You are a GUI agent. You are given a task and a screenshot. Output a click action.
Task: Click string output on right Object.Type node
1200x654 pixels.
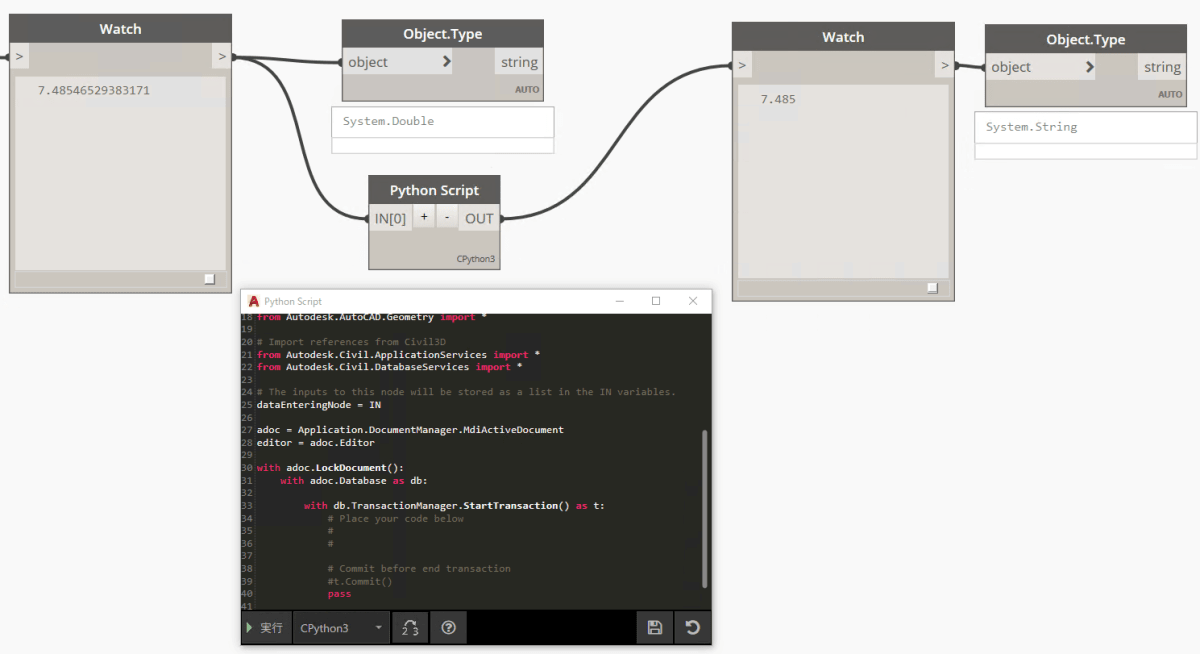[x=1162, y=67]
